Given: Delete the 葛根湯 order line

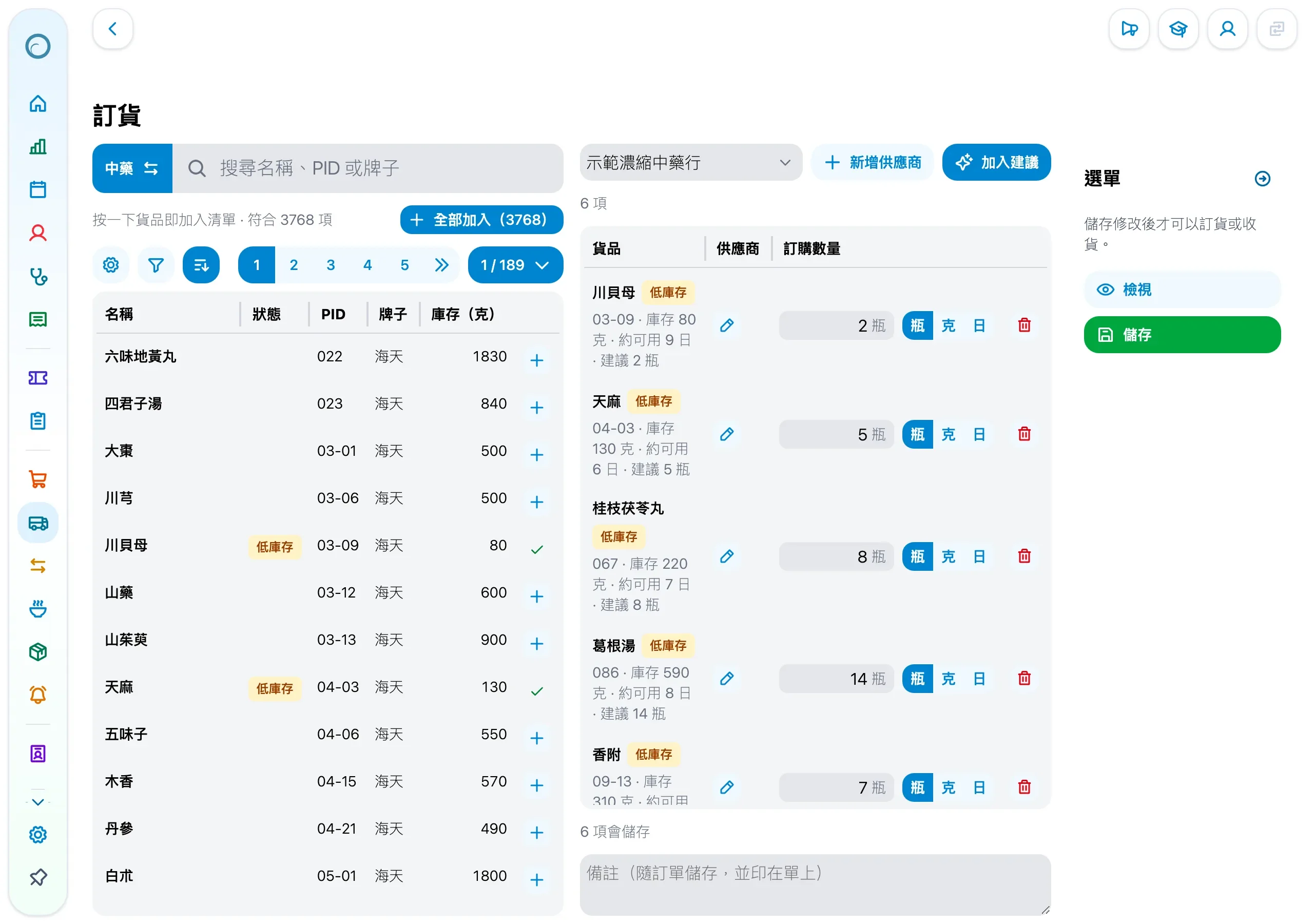Looking at the screenshot, I should click(x=1025, y=679).
